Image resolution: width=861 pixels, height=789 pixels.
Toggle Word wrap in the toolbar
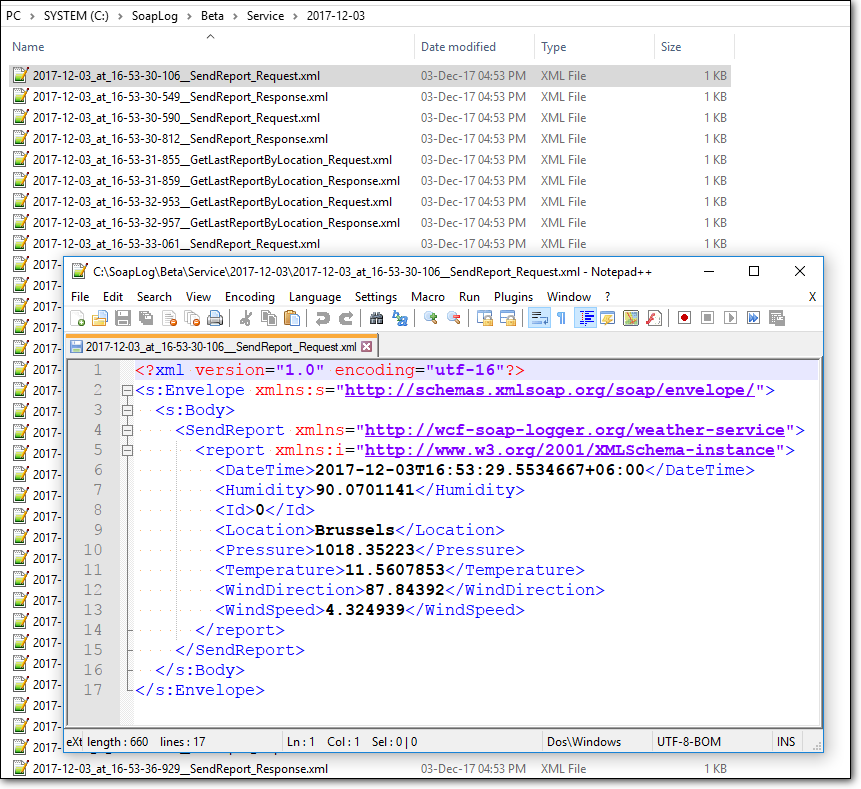pyautogui.click(x=538, y=319)
